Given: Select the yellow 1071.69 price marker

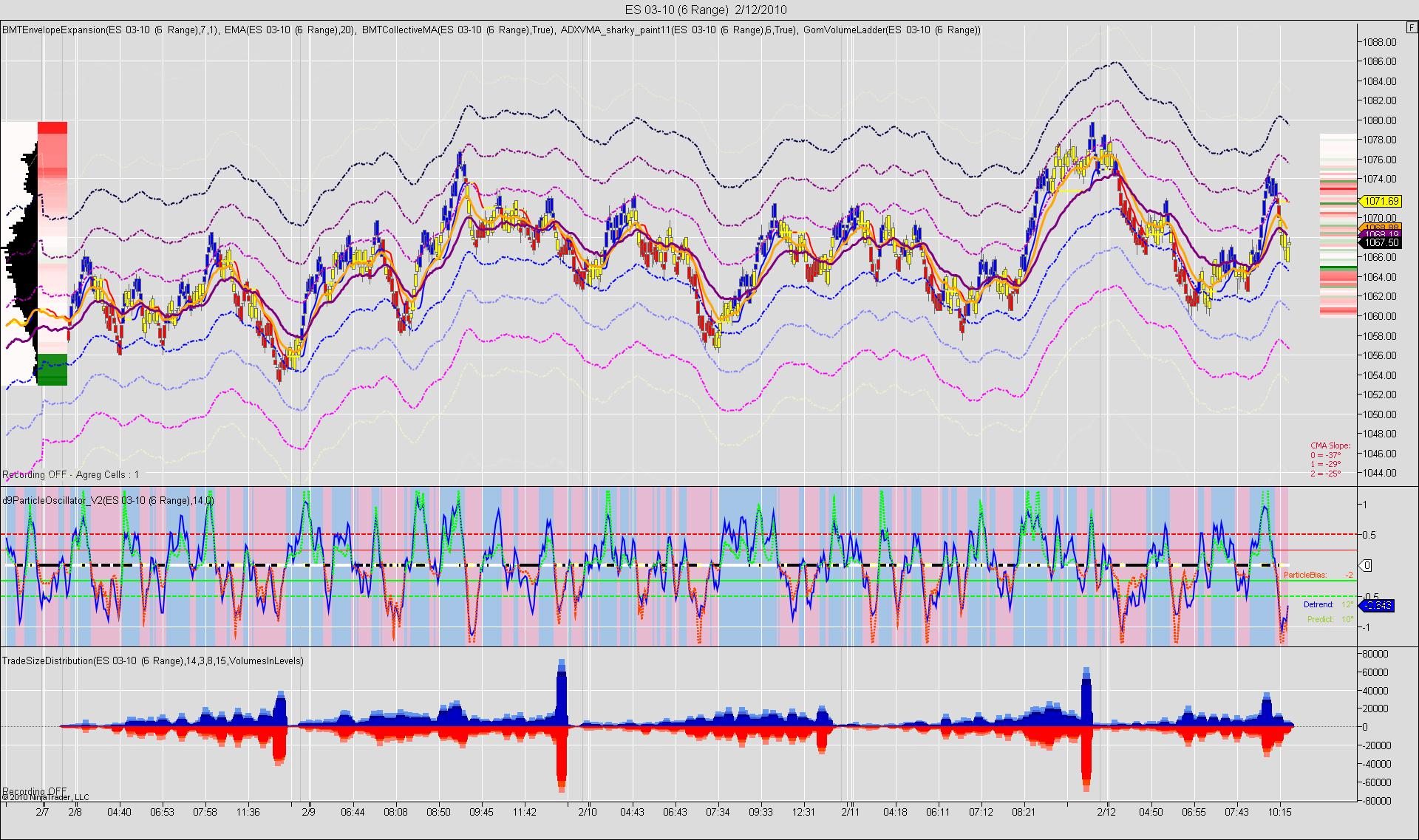Looking at the screenshot, I should (1381, 201).
